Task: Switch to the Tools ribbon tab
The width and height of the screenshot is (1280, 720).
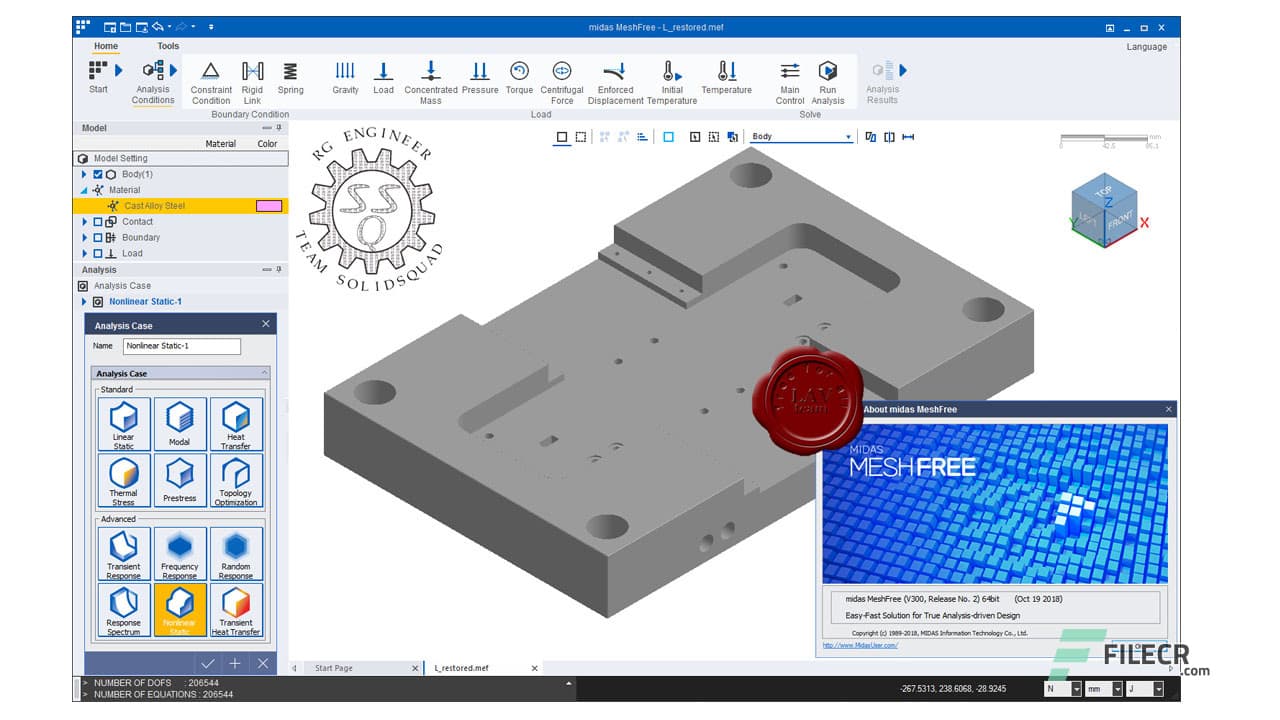Action: (x=167, y=45)
